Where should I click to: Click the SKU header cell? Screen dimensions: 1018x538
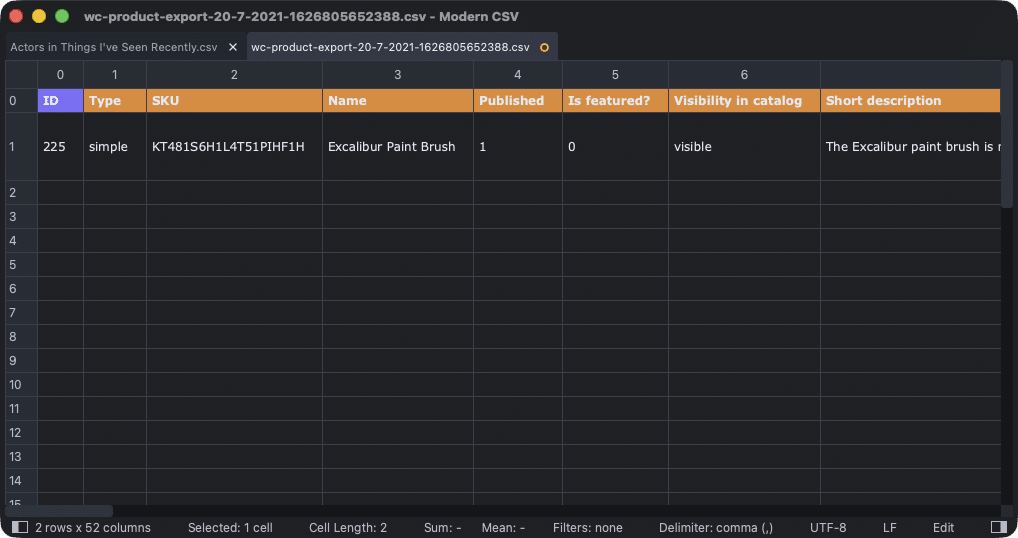click(234, 101)
